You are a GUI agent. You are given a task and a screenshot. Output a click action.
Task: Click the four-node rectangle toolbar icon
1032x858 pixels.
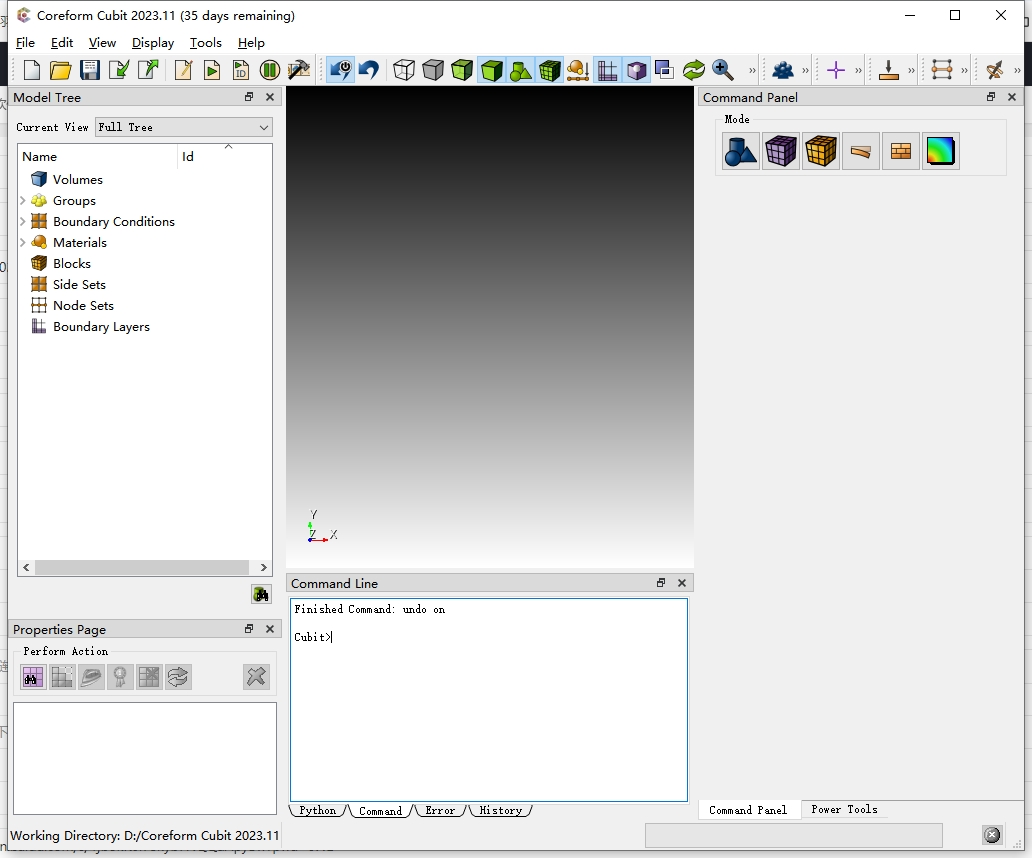[942, 70]
